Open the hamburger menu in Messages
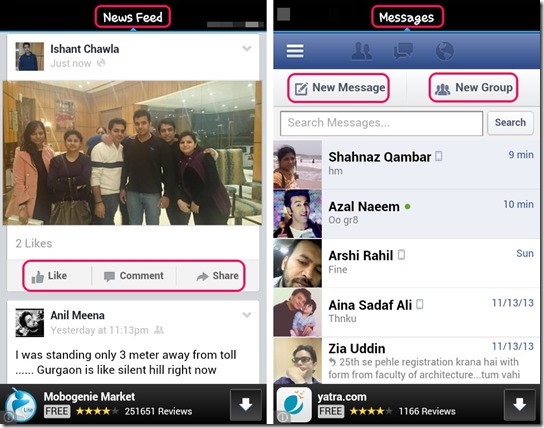The width and height of the screenshot is (544, 428). (295, 51)
